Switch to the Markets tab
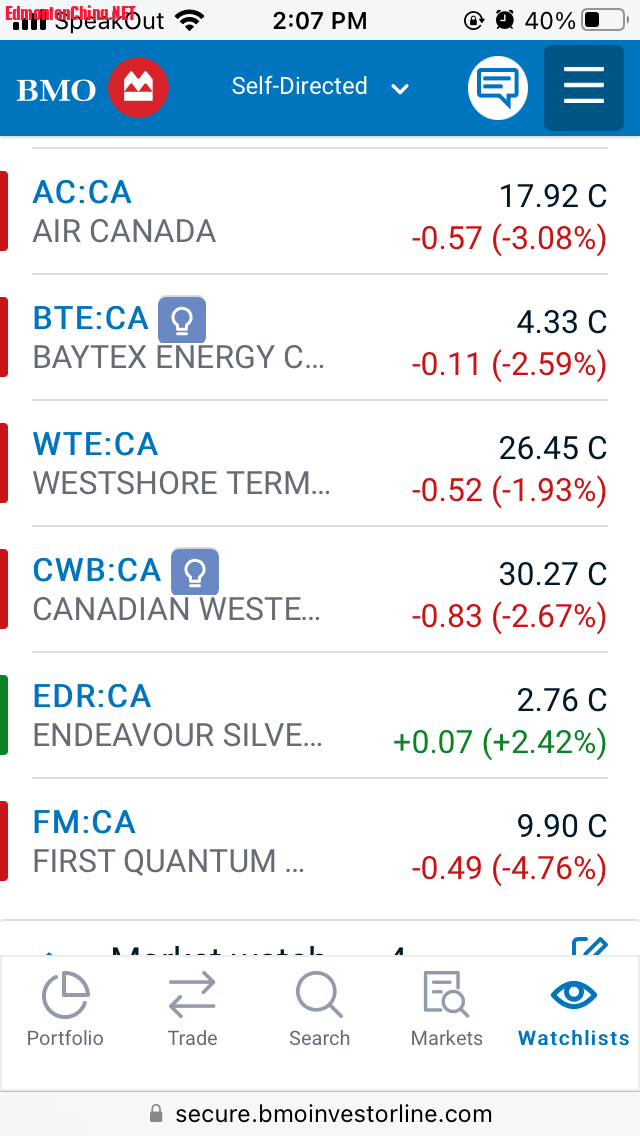This screenshot has height=1136, width=640. tap(446, 1009)
